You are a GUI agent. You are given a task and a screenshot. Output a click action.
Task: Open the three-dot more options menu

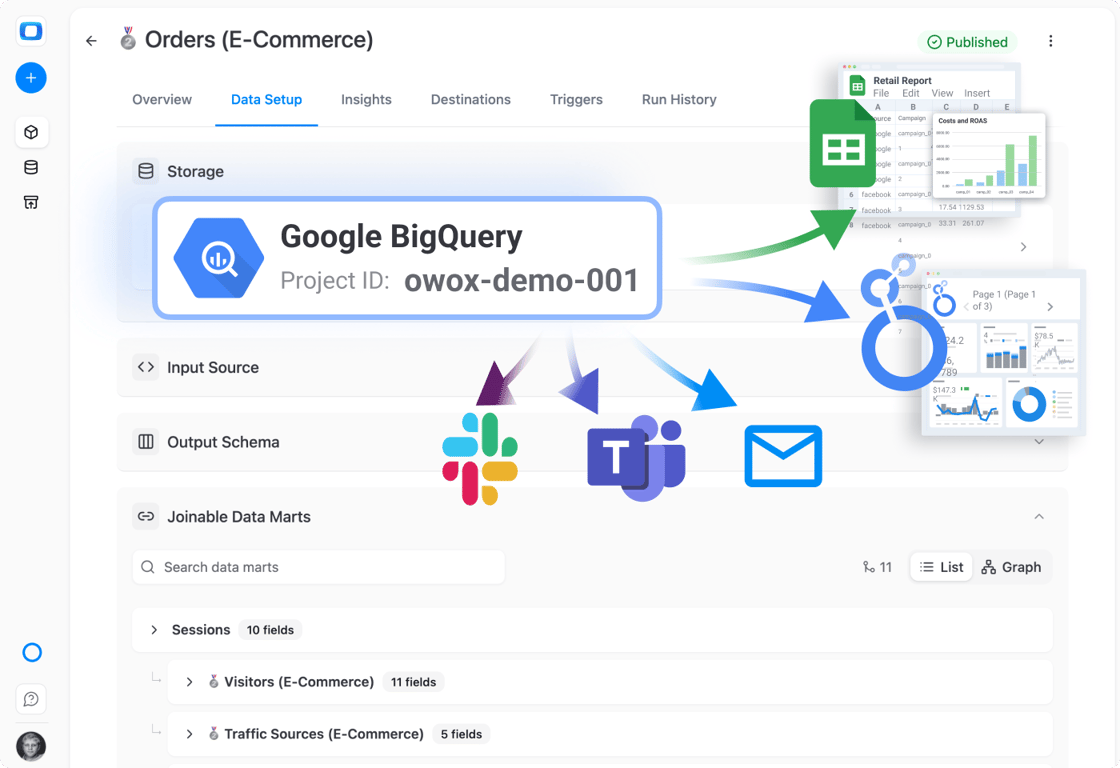click(x=1050, y=41)
